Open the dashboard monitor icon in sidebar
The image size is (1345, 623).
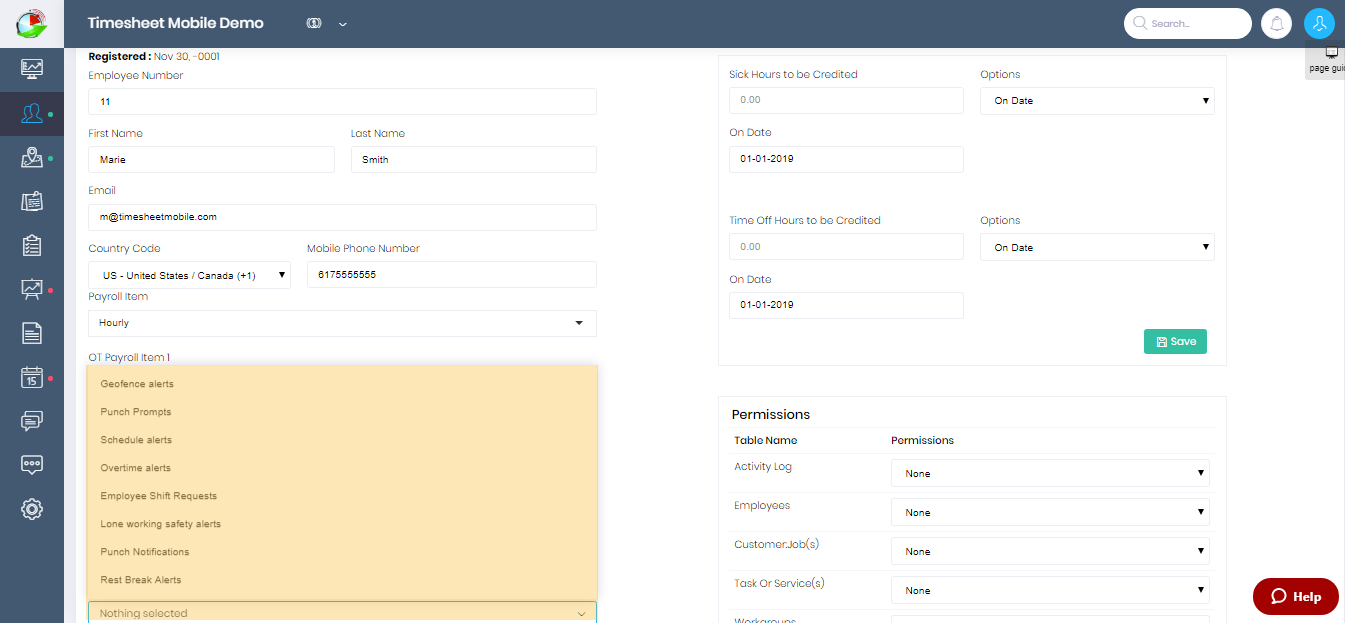(x=32, y=69)
